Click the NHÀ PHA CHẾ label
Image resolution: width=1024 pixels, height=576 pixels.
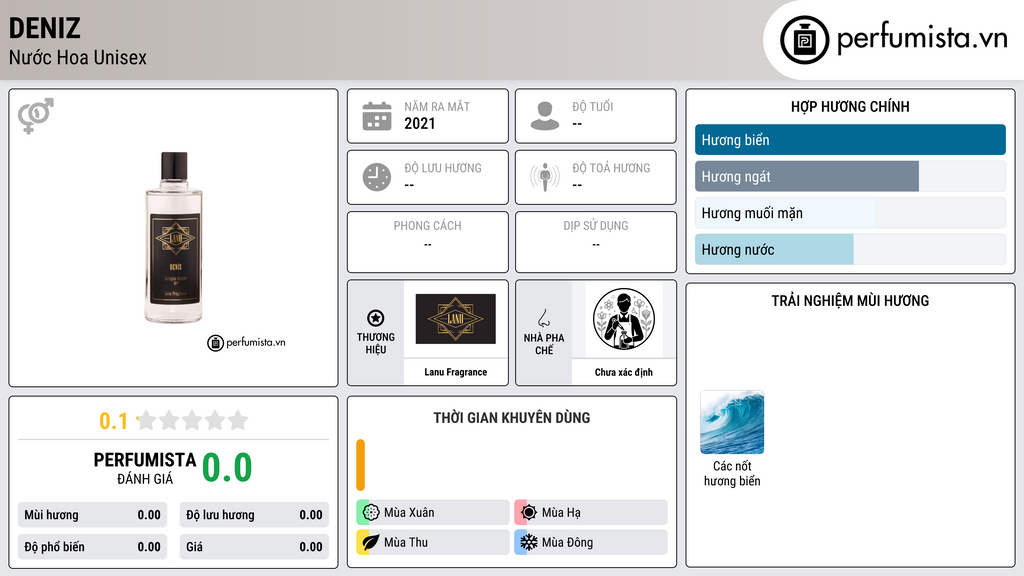pyautogui.click(x=543, y=344)
